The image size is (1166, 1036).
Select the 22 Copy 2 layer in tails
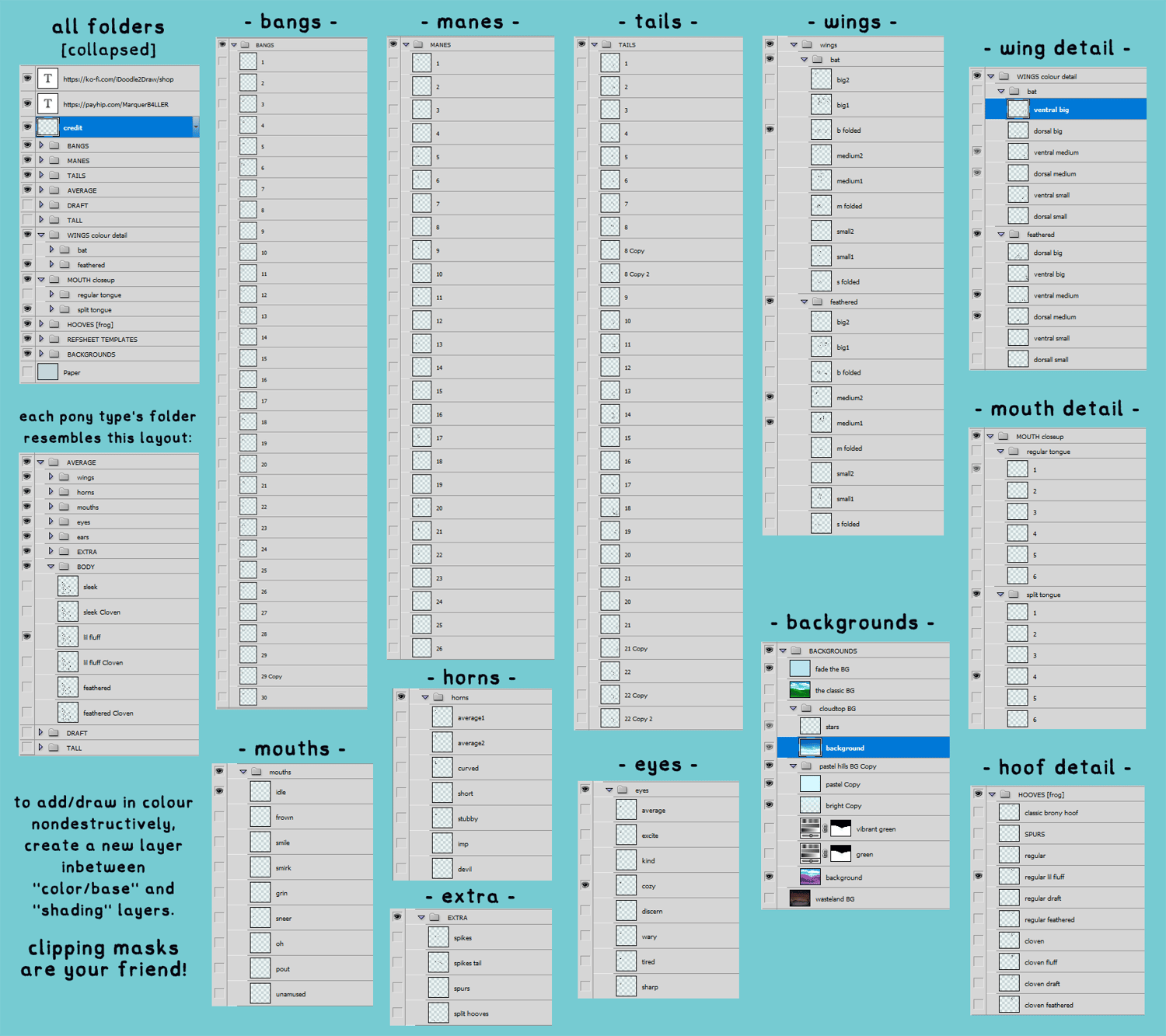coord(661,719)
